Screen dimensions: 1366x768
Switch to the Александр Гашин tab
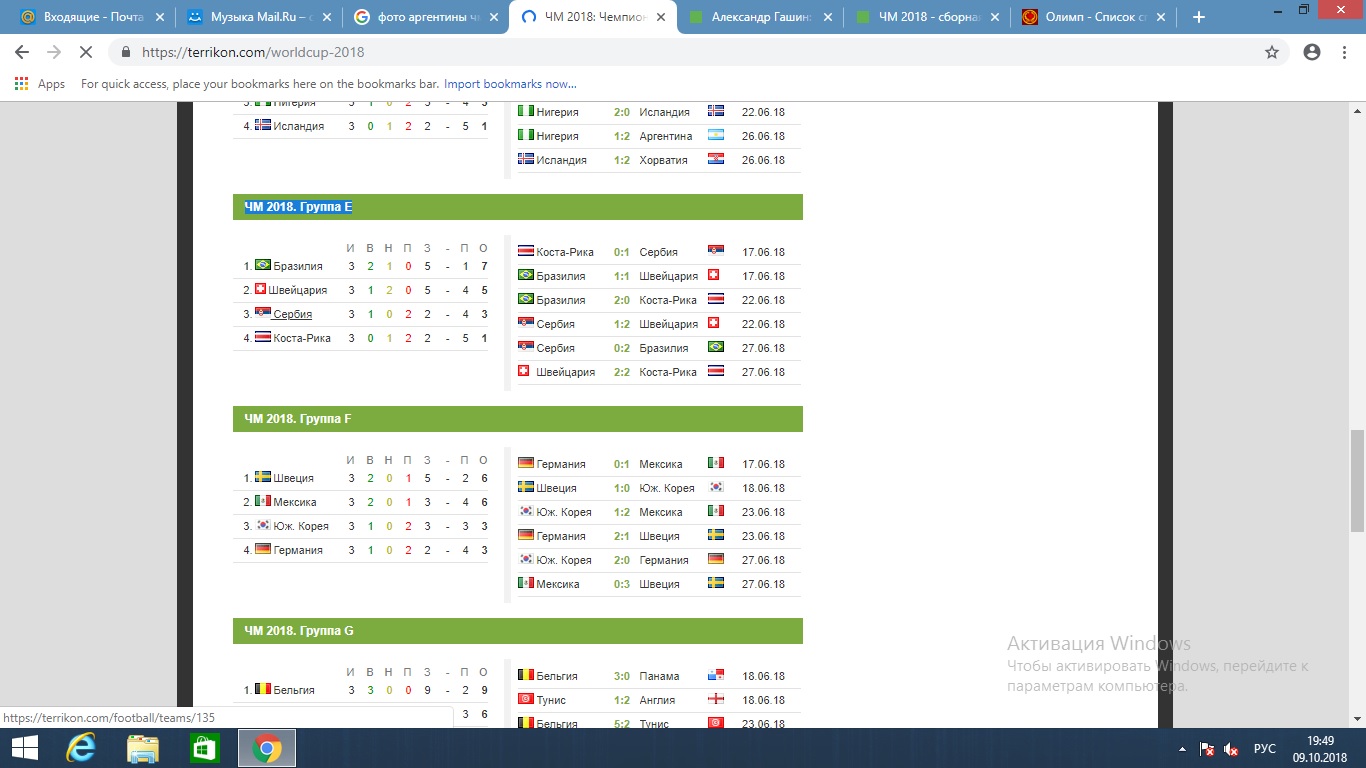tap(760, 17)
